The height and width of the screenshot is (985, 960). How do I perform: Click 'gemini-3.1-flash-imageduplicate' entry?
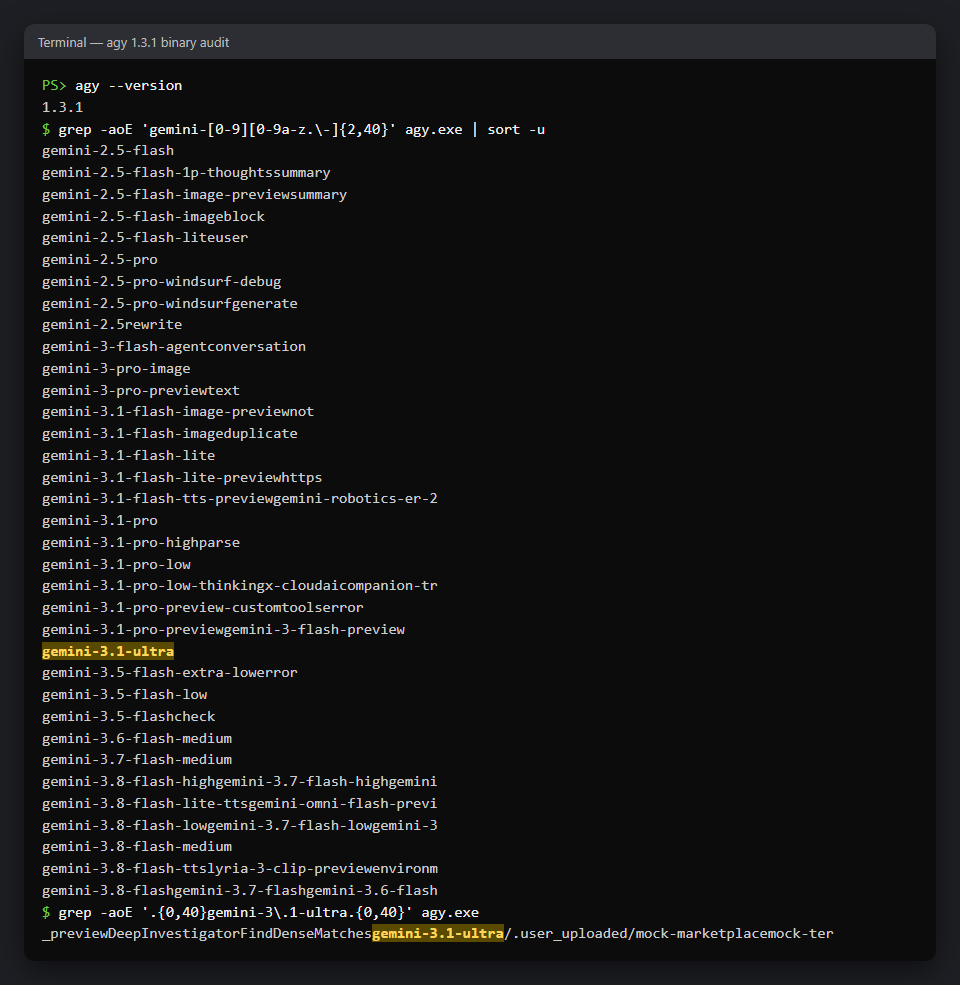click(170, 433)
